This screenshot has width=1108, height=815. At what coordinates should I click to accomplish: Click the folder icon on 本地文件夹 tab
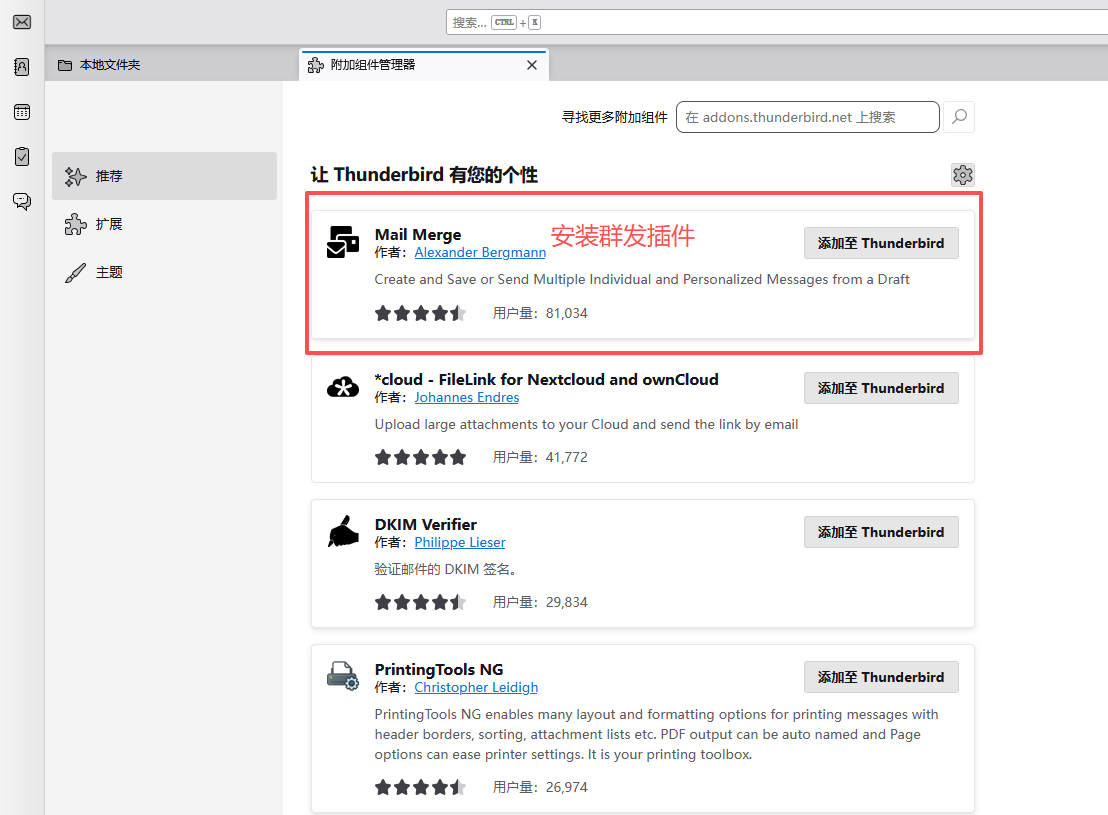tap(65, 65)
